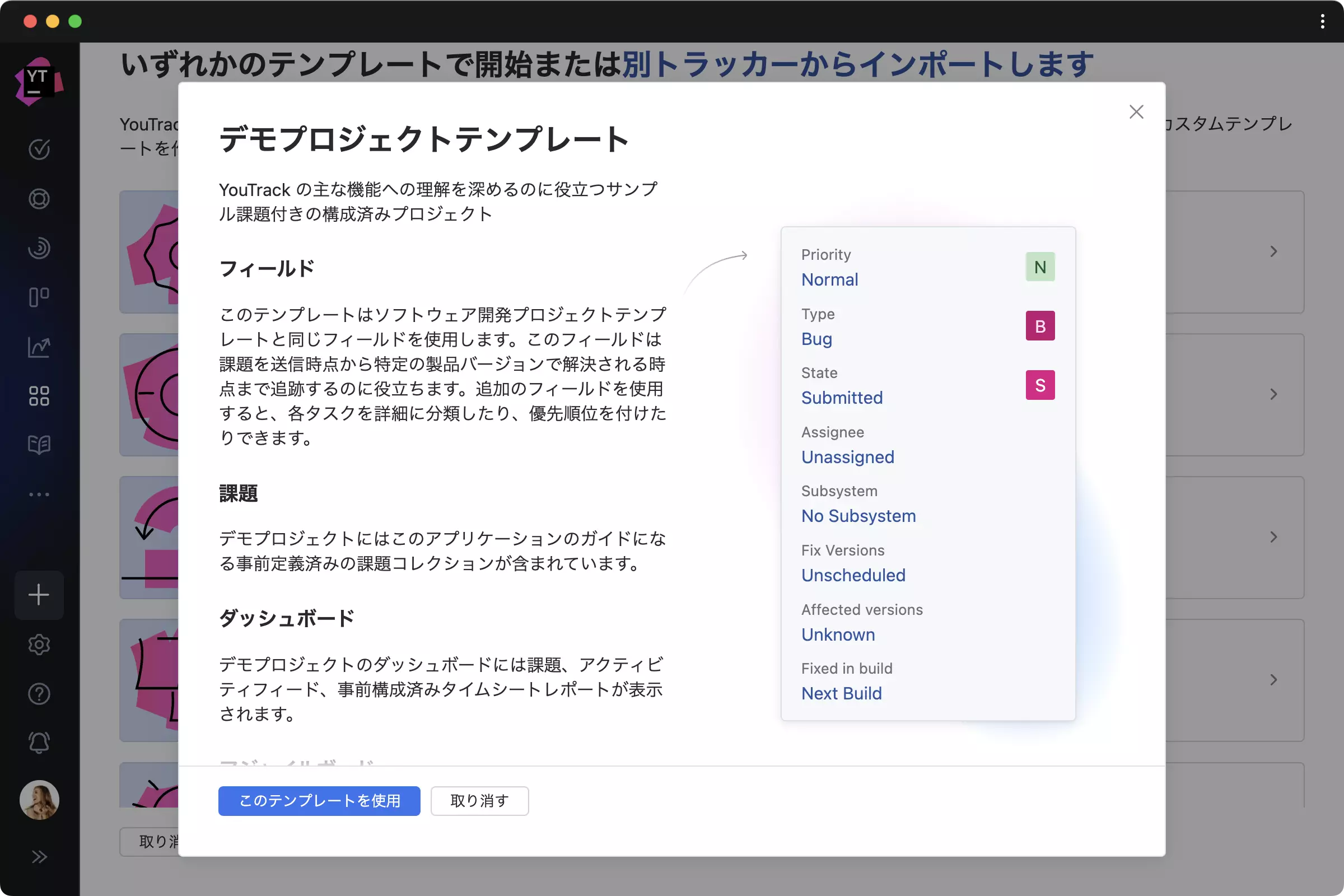Select the Reports chart icon

(x=39, y=347)
